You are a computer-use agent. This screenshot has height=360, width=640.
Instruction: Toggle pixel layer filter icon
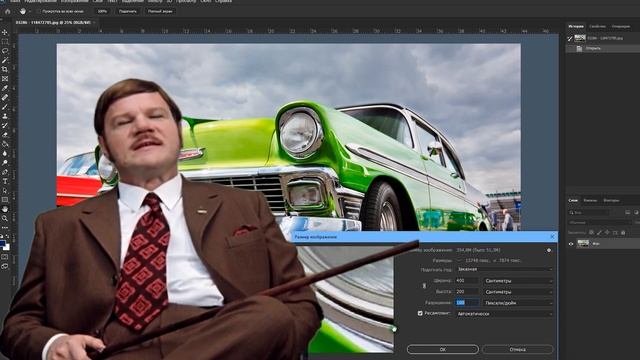point(628,212)
